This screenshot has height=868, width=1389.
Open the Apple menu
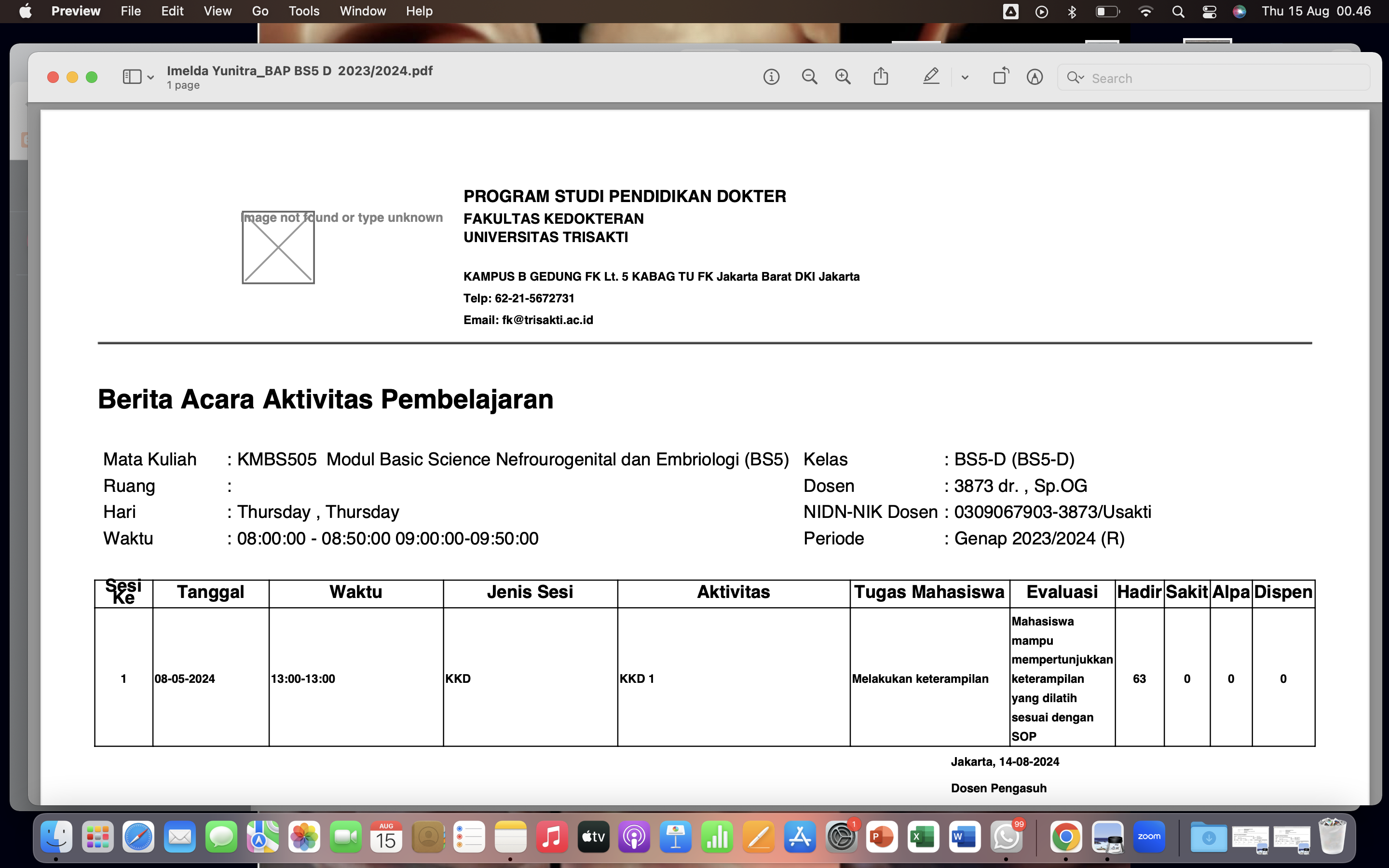[25, 11]
